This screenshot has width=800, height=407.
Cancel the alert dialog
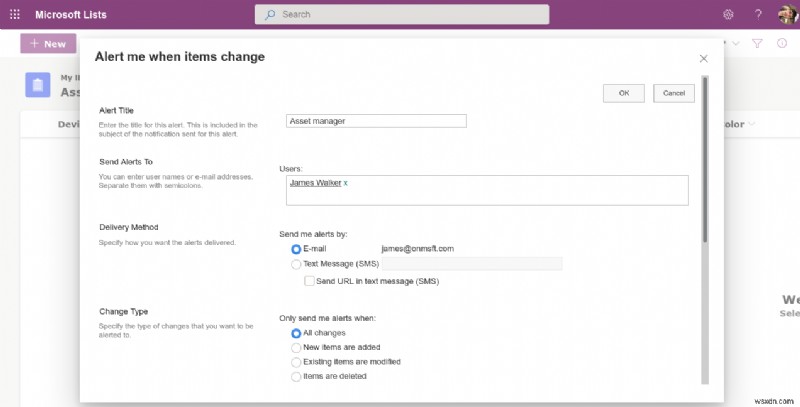673,93
